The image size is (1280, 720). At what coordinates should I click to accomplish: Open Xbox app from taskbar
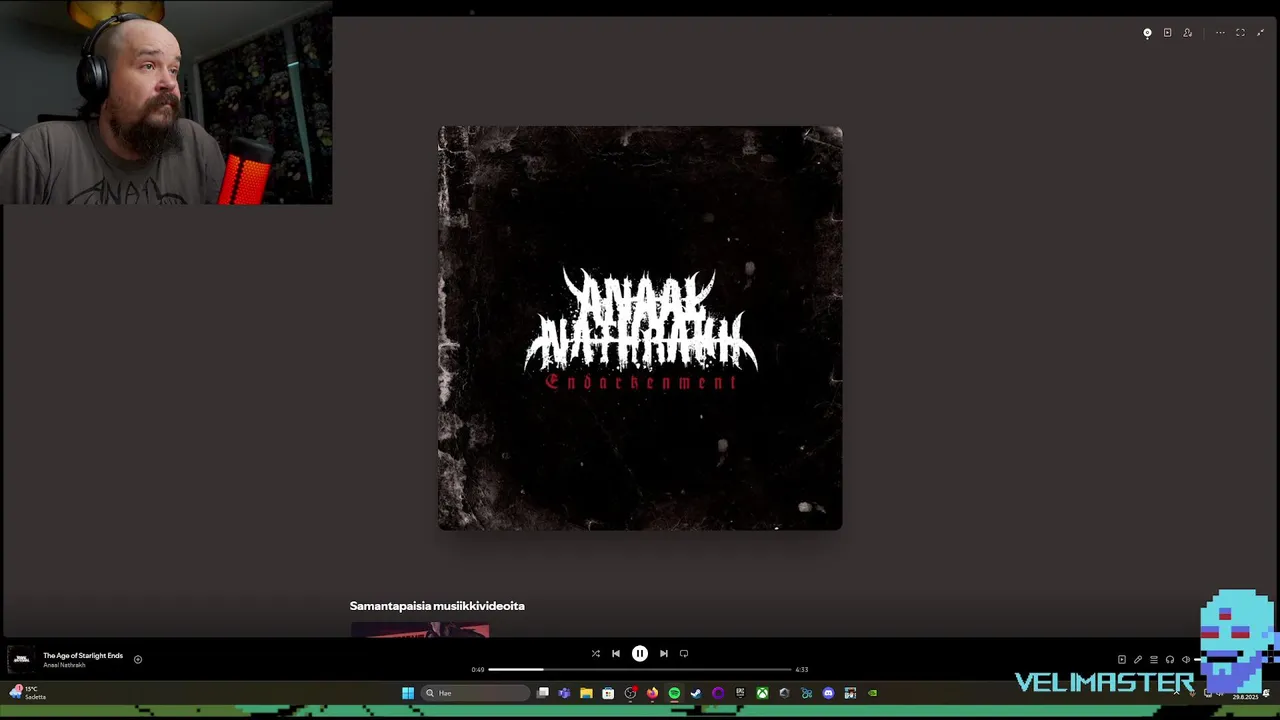[x=762, y=693]
